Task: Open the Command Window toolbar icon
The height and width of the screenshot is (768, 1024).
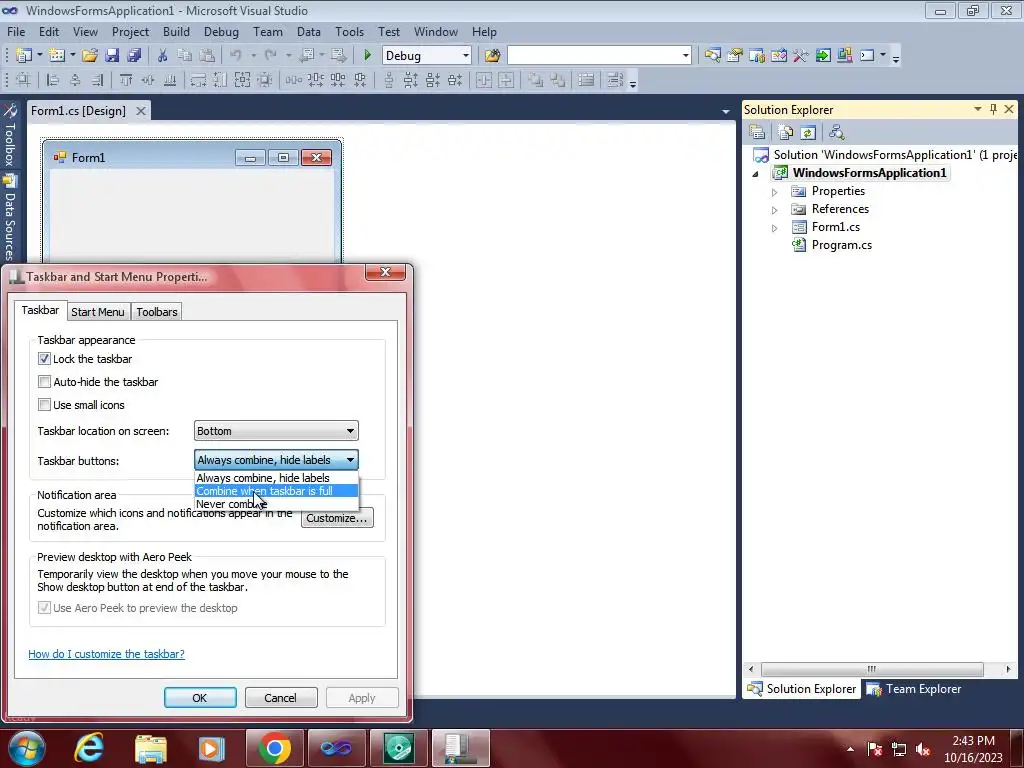Action: [867, 56]
